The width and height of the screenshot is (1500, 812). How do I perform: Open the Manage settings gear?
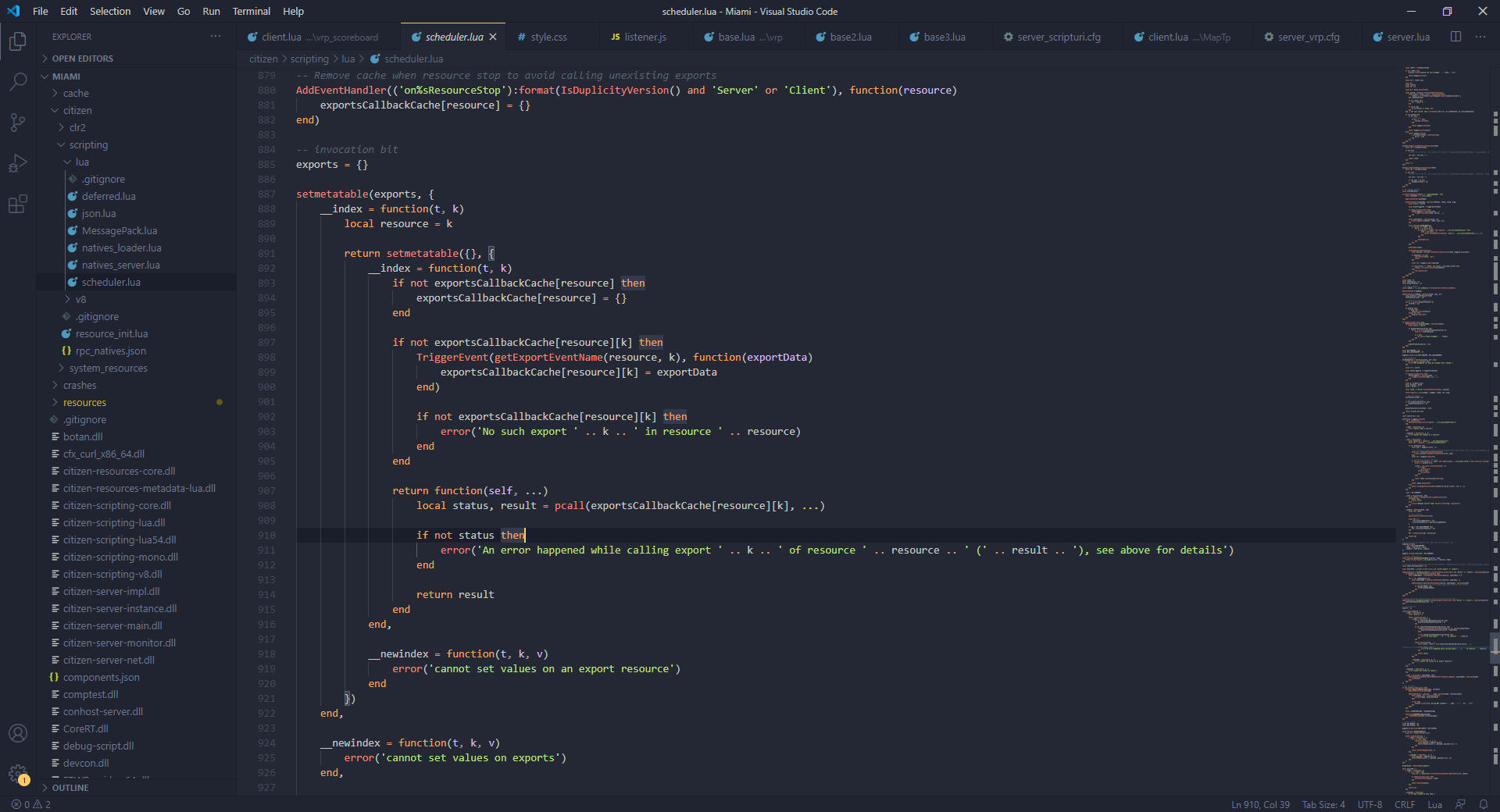20,773
